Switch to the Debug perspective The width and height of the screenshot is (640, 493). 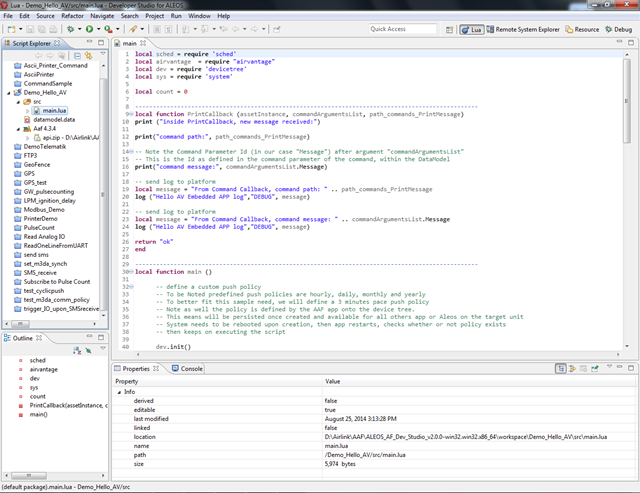click(x=618, y=30)
